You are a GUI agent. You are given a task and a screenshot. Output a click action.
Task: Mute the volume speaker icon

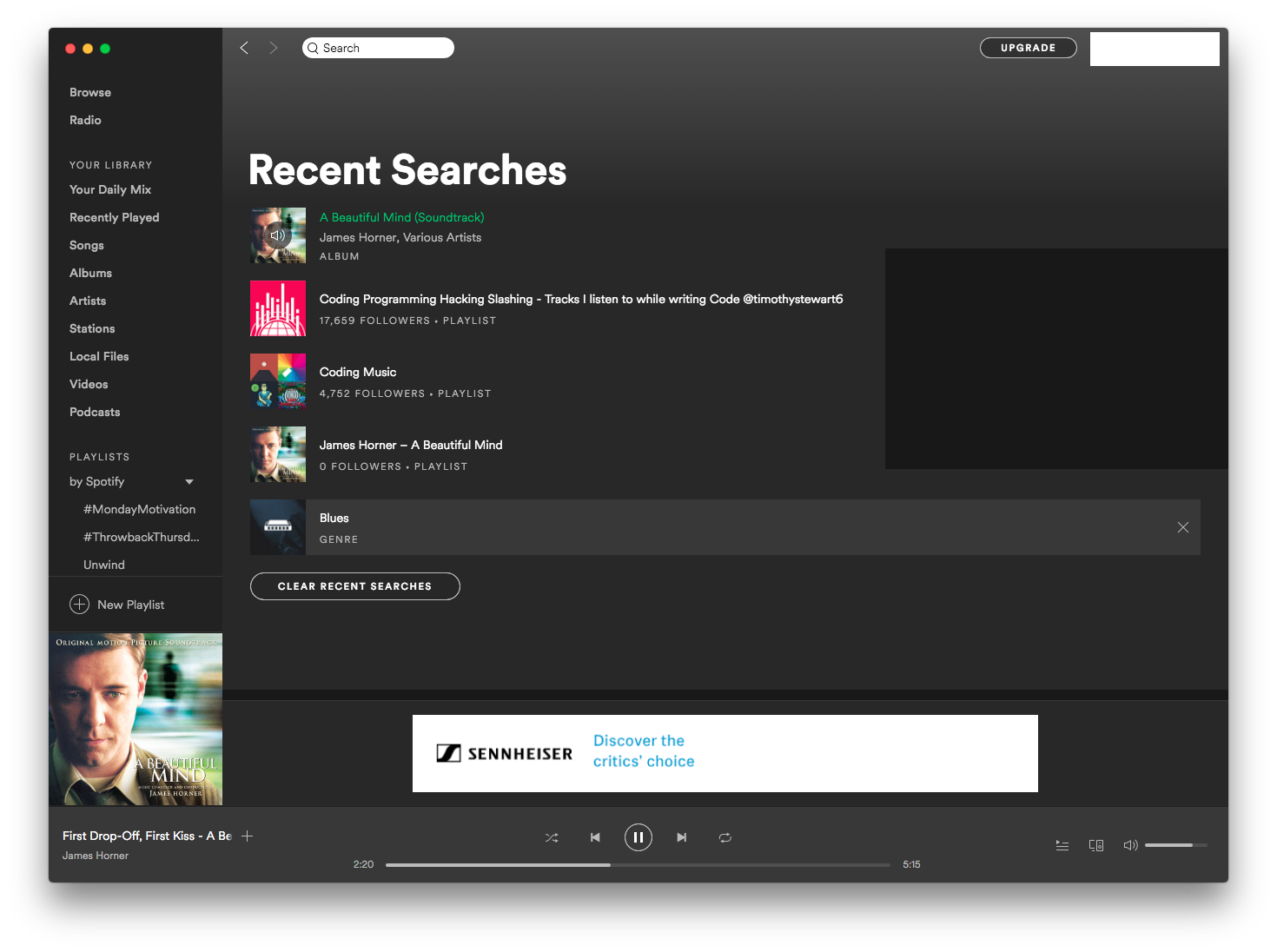(1130, 845)
